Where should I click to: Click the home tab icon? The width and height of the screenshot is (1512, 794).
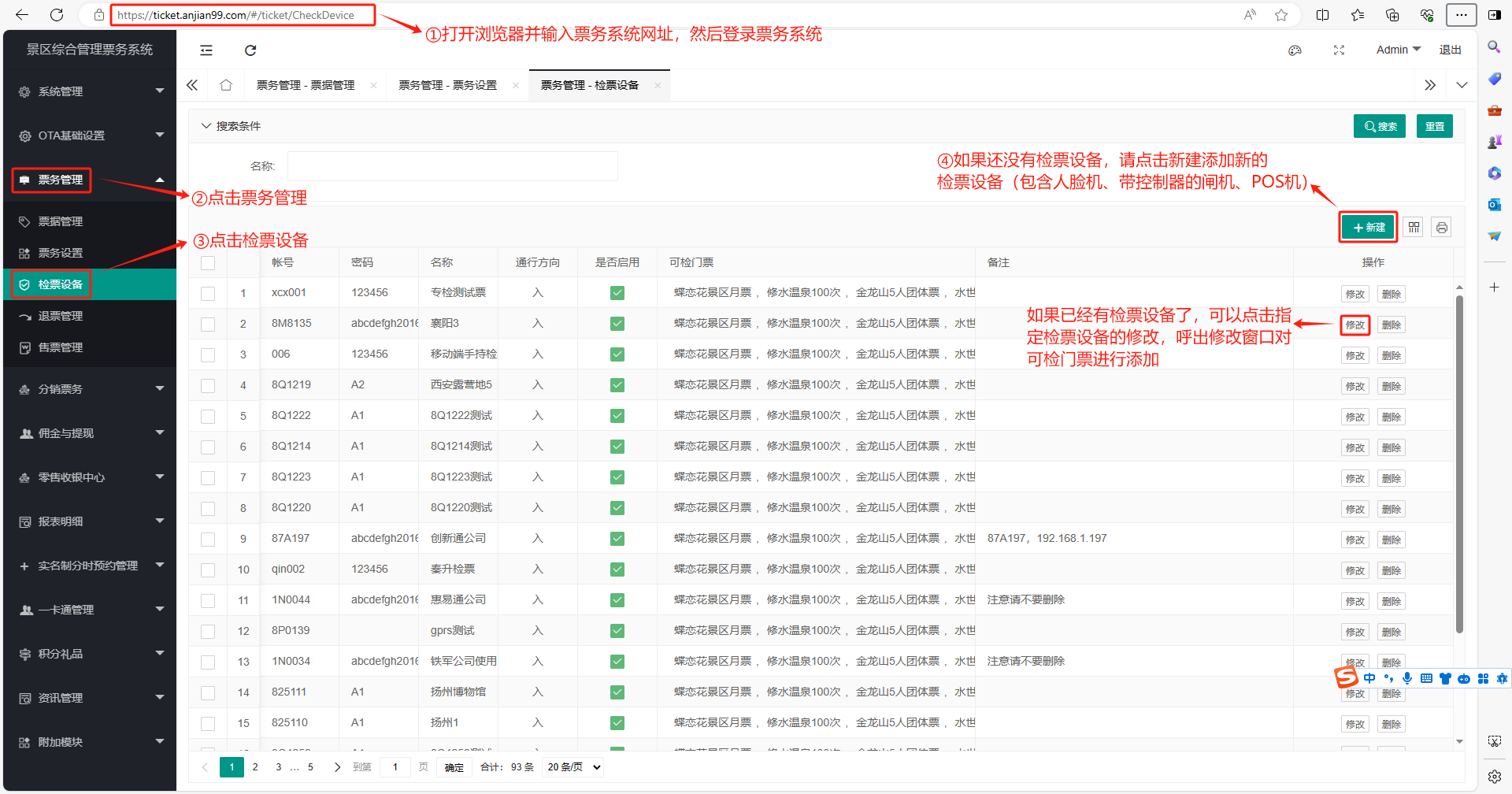point(226,85)
